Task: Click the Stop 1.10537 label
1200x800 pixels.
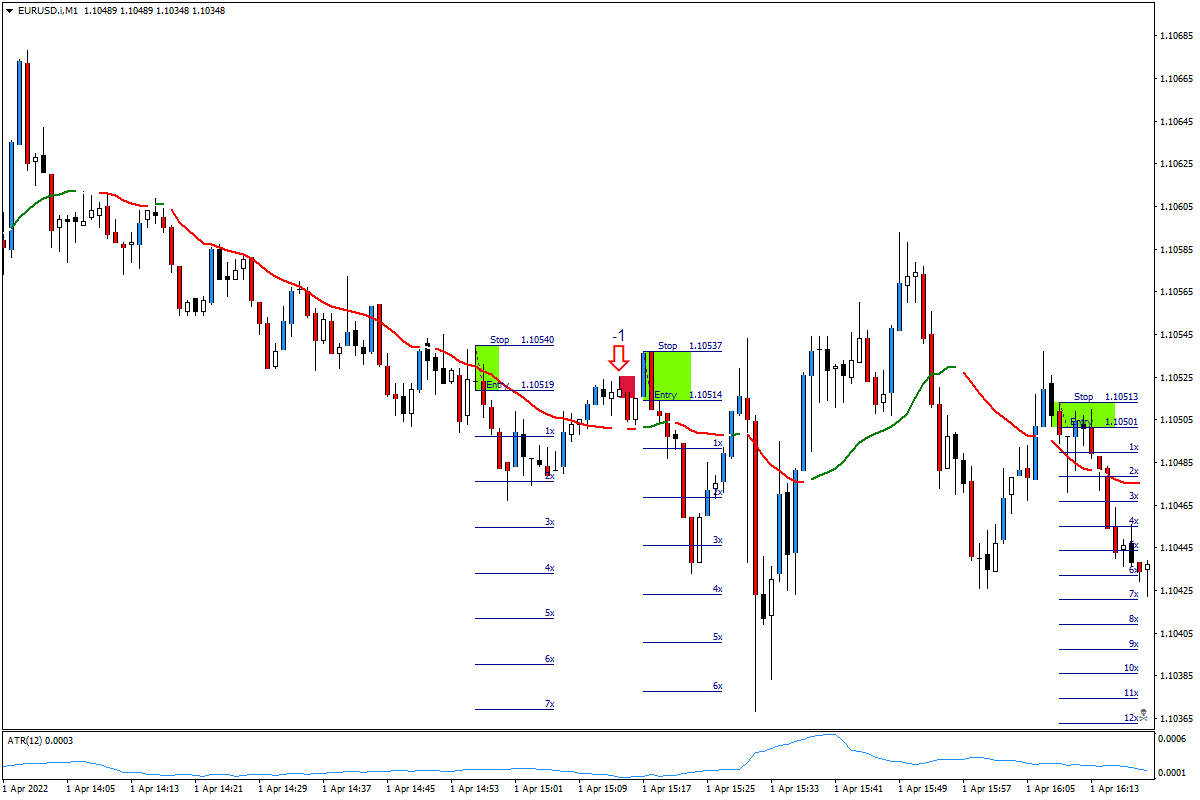Action: pos(688,345)
